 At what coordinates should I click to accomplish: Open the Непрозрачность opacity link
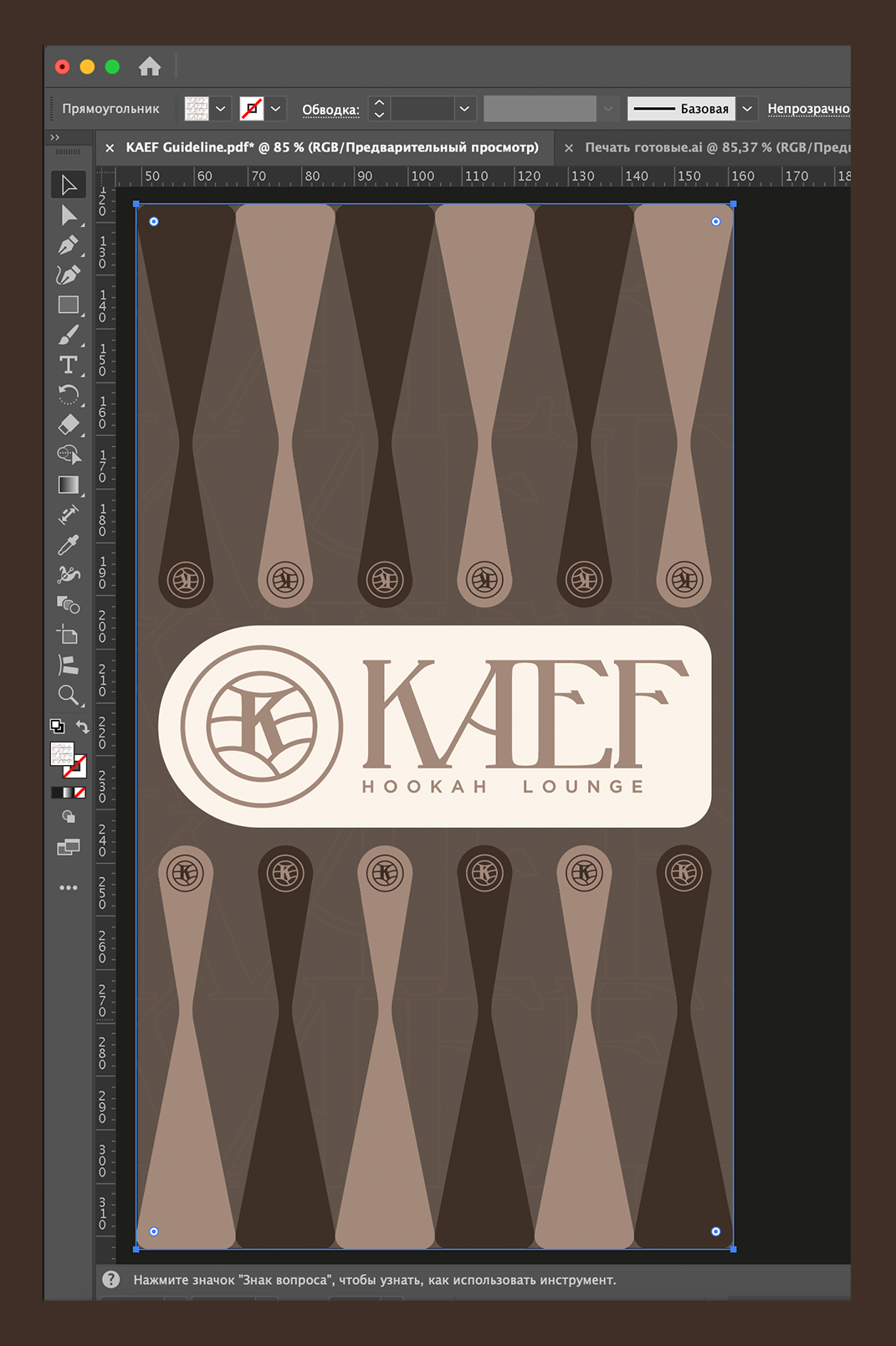[x=808, y=109]
